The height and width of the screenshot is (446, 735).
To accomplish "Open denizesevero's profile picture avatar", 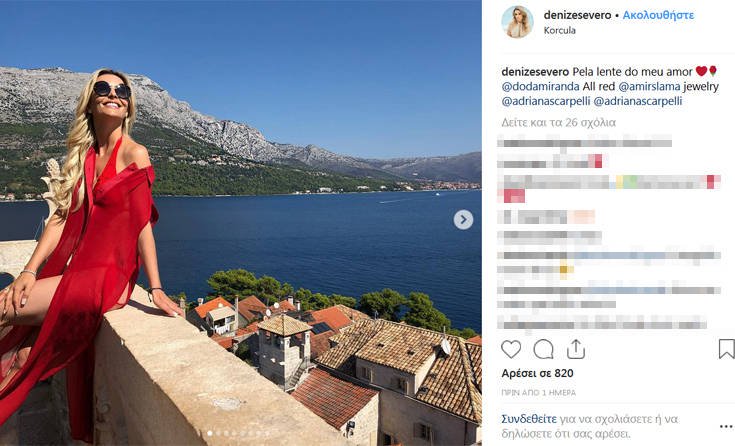I will click(x=517, y=22).
